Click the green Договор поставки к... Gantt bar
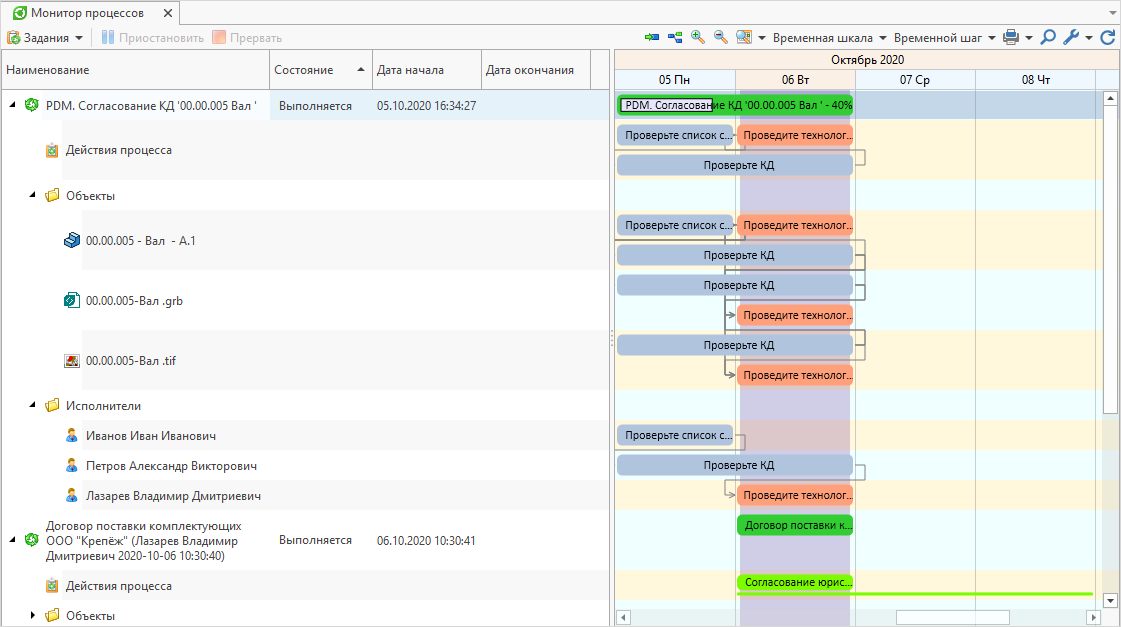The height and width of the screenshot is (627, 1121). click(795, 525)
